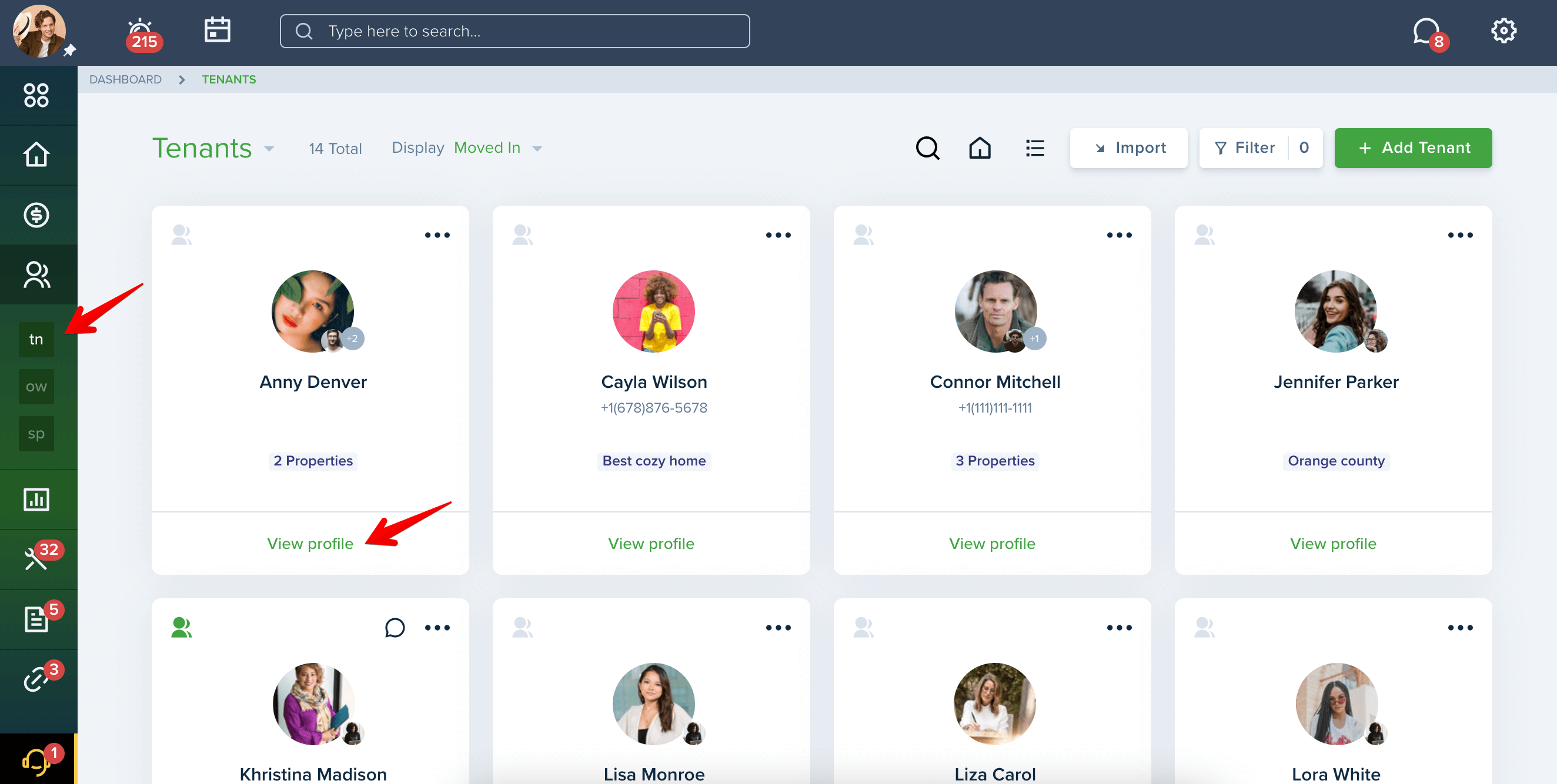Open three-dot menu on Jennifer Parker card
The image size is (1557, 784).
click(x=1461, y=235)
